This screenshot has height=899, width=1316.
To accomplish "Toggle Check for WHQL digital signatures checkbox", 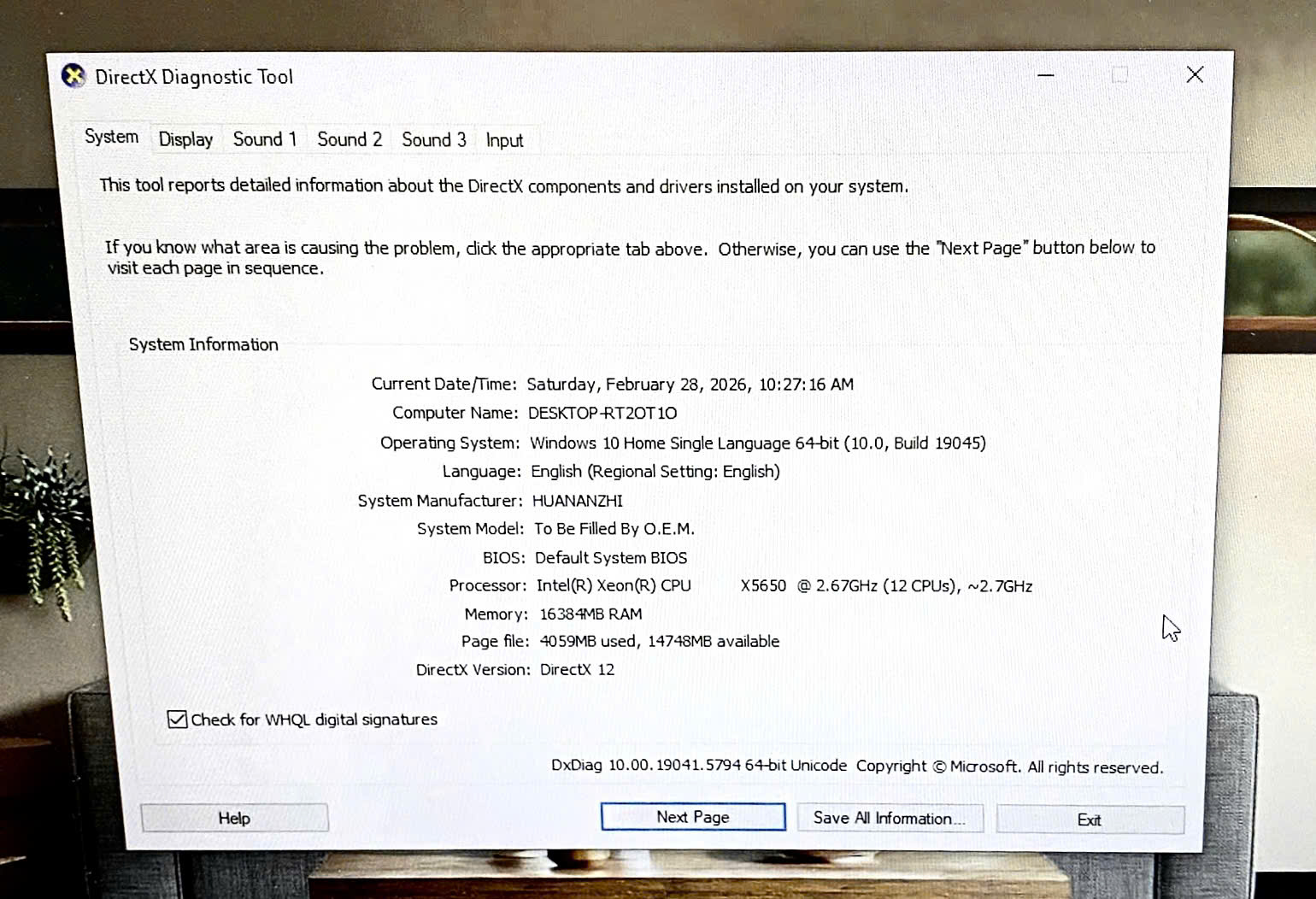I will pos(177,719).
